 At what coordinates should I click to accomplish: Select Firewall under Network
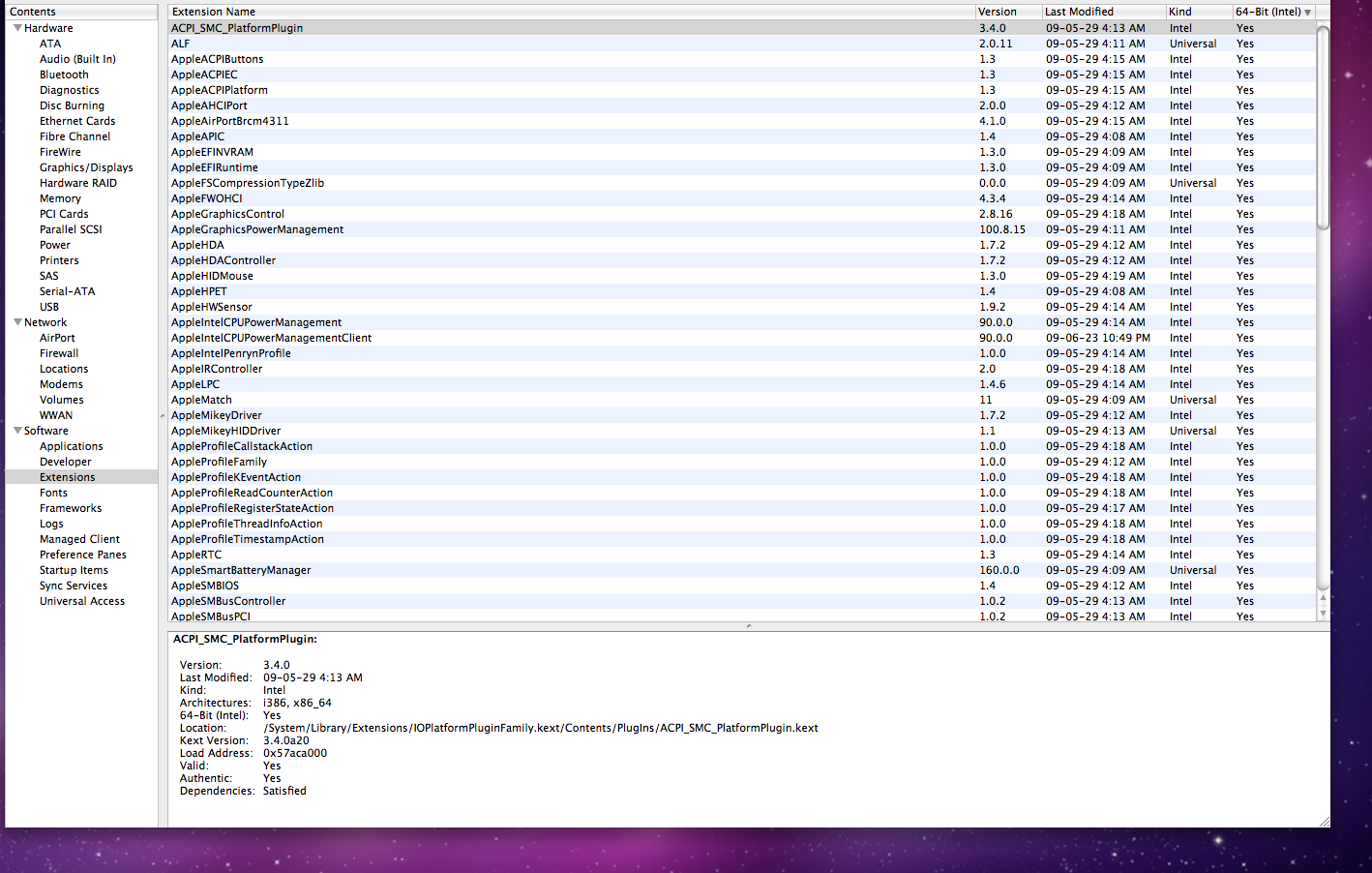coord(59,353)
